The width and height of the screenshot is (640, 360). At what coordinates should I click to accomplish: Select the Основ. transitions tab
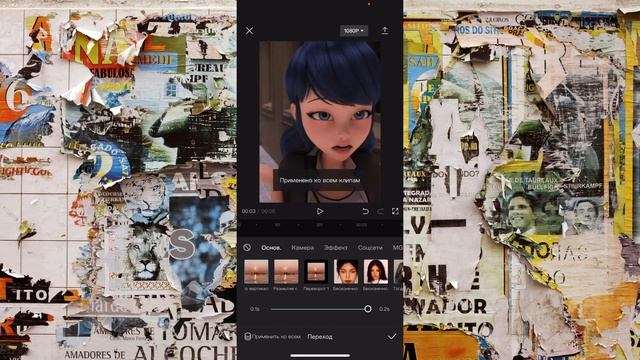[271, 248]
